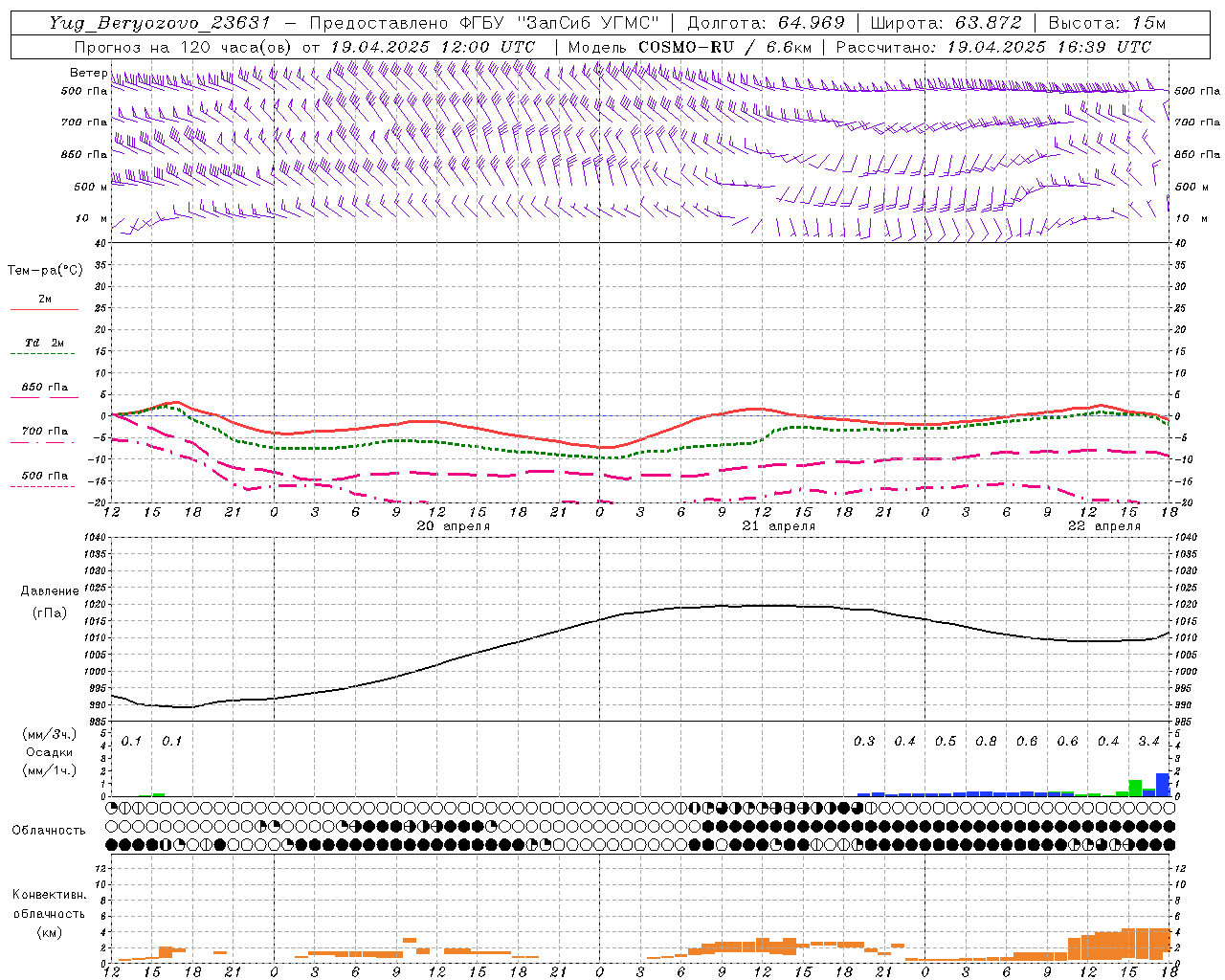Click the 20 апреля date label
The height and width of the screenshot is (980, 1225).
tap(454, 526)
